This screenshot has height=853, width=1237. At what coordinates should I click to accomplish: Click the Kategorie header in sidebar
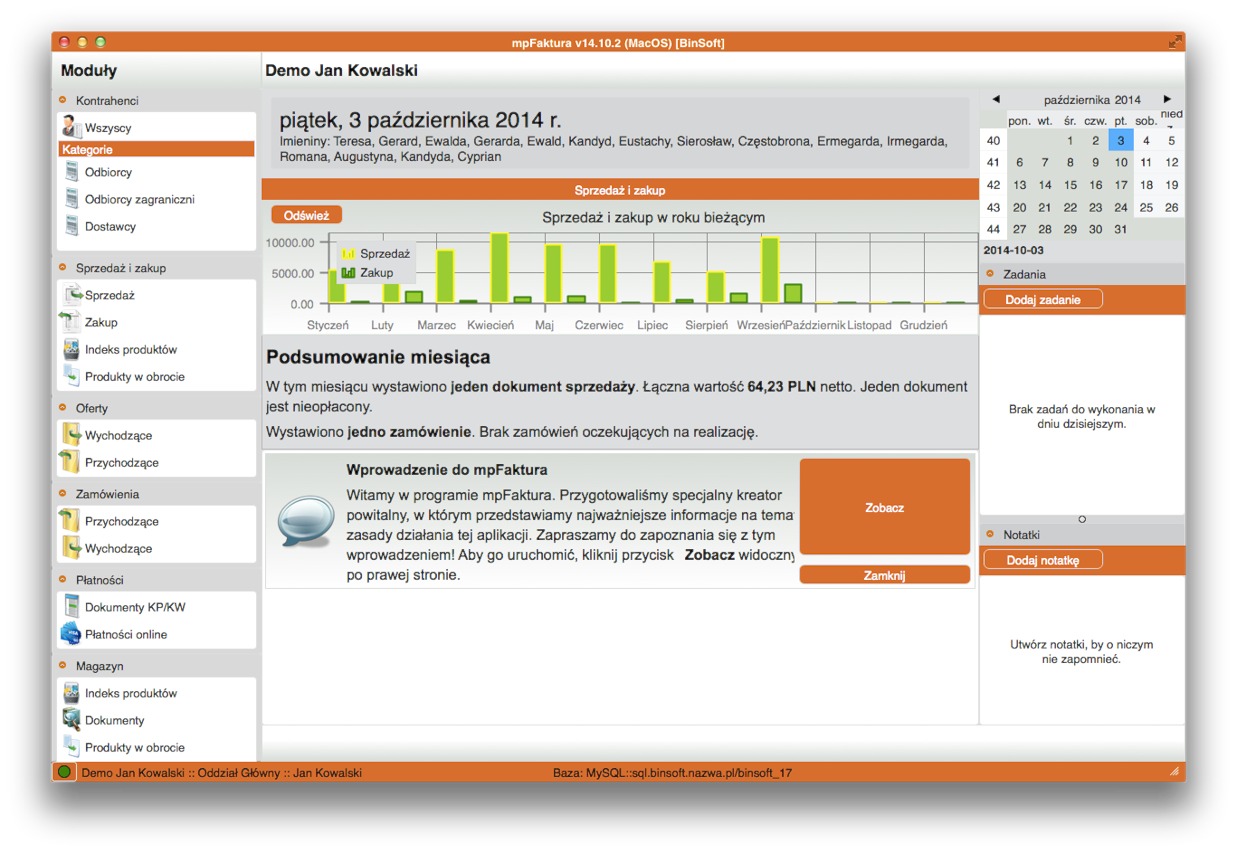[157, 149]
